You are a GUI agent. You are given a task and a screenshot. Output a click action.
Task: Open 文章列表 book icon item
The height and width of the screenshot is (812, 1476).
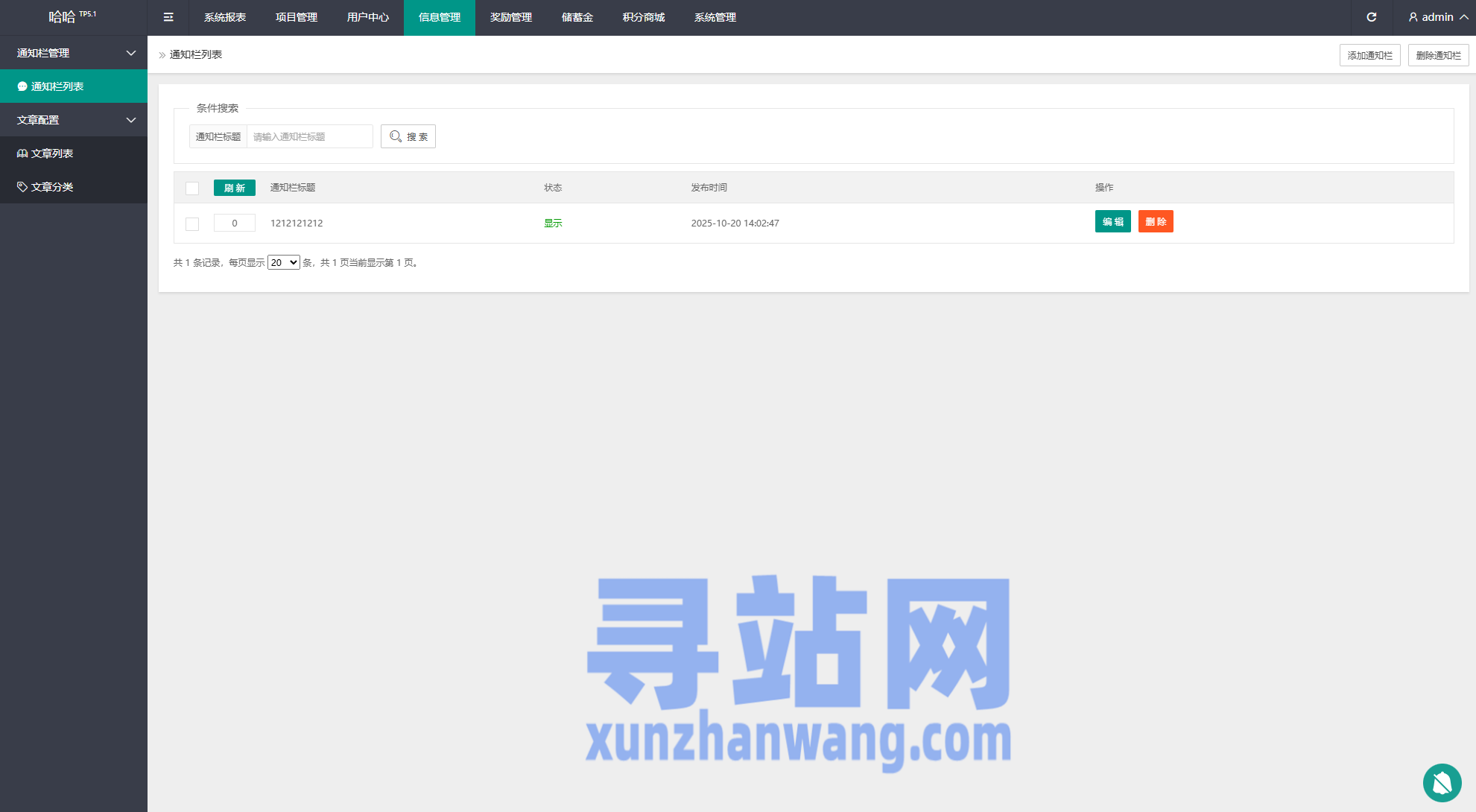(22, 153)
